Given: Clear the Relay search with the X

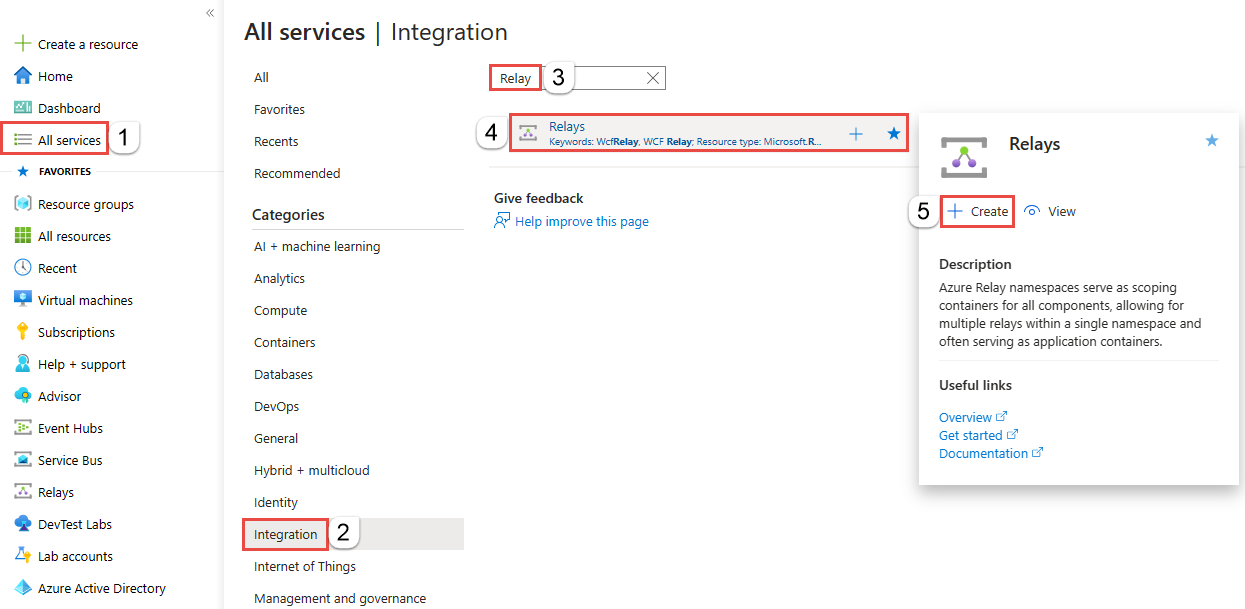Looking at the screenshot, I should 653,77.
